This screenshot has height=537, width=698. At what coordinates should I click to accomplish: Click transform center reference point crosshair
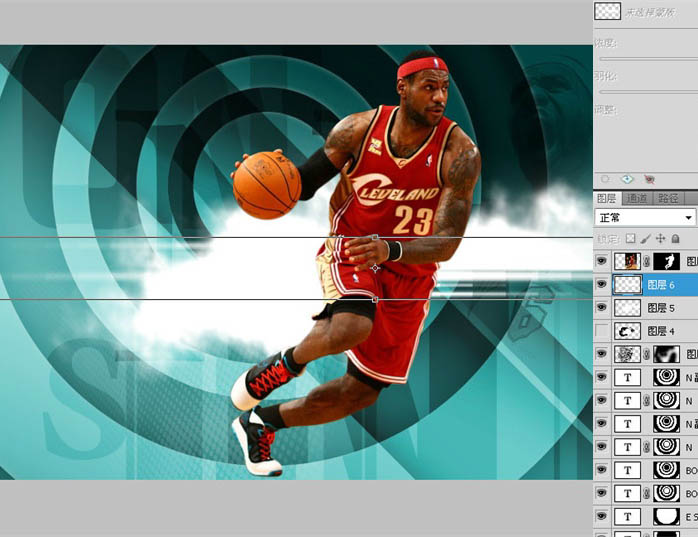[x=375, y=268]
